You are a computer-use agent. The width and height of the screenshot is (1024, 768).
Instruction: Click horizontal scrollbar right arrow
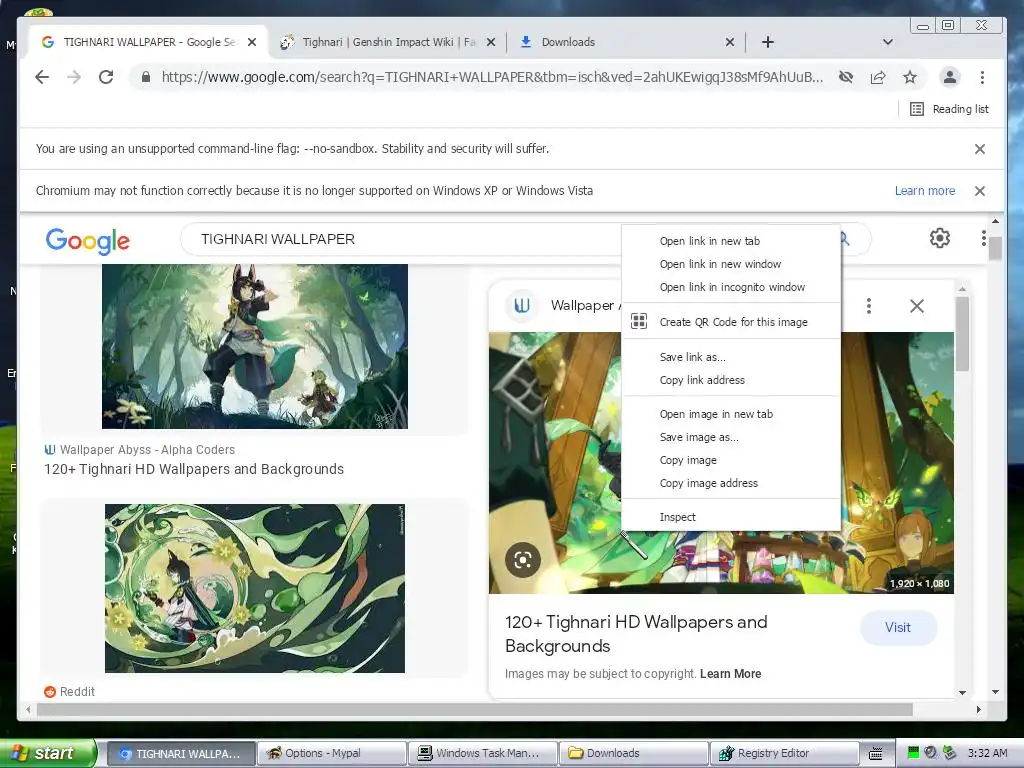pos(978,709)
